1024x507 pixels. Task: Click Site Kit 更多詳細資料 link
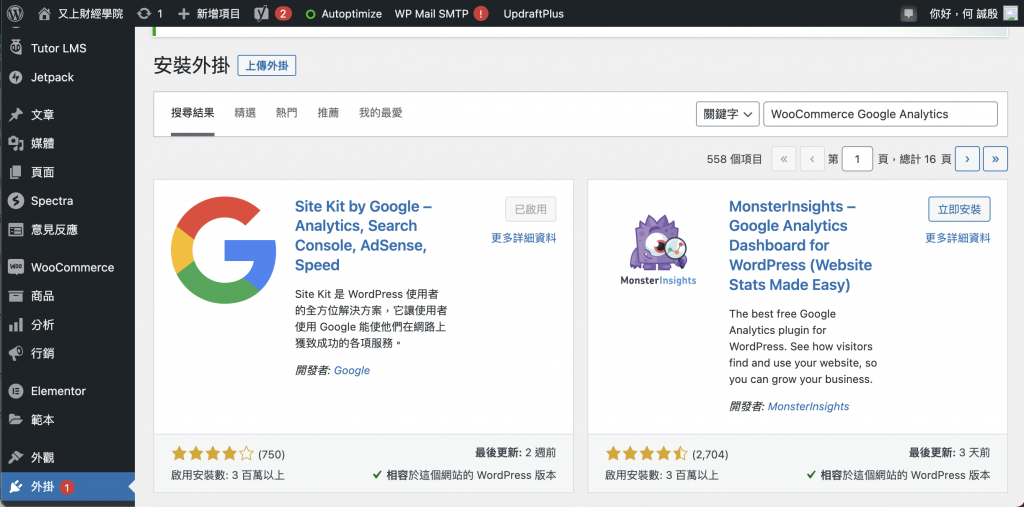[x=524, y=238]
